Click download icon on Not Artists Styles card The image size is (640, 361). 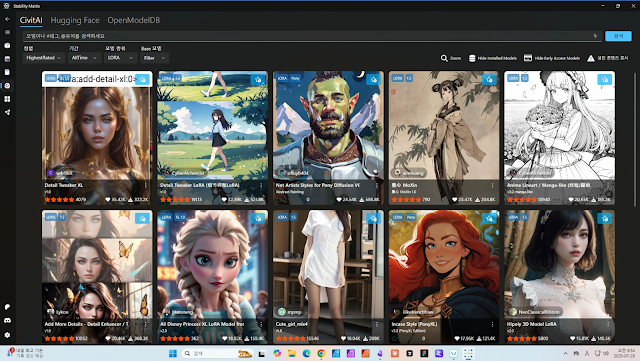click(373, 79)
